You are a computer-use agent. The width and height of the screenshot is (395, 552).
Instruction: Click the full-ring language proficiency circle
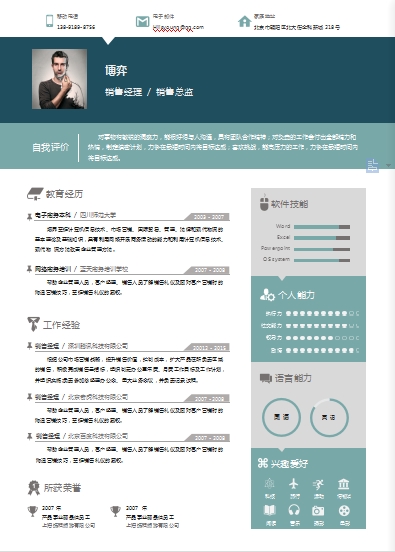coord(281,417)
